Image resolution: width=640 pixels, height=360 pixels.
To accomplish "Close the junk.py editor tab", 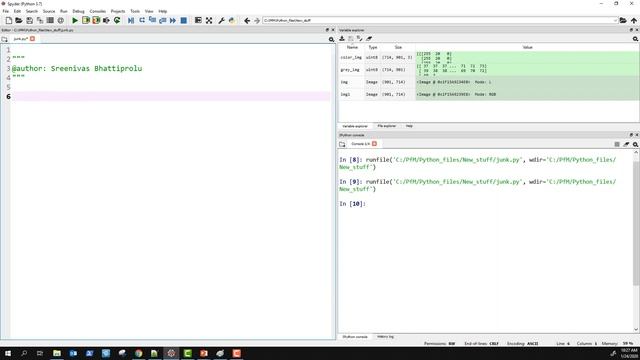I will click(32, 39).
